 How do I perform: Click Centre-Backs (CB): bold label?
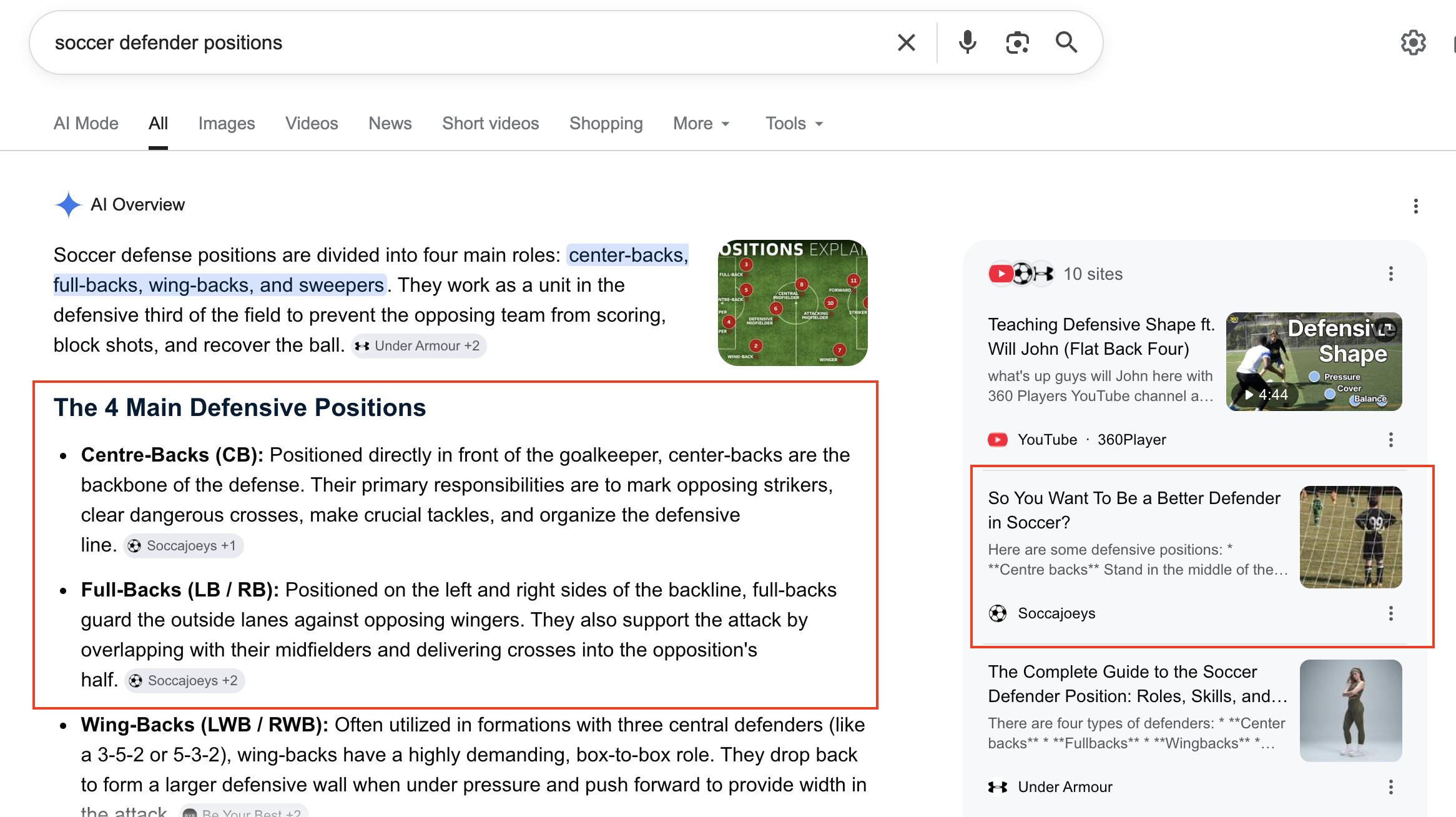[x=172, y=455]
